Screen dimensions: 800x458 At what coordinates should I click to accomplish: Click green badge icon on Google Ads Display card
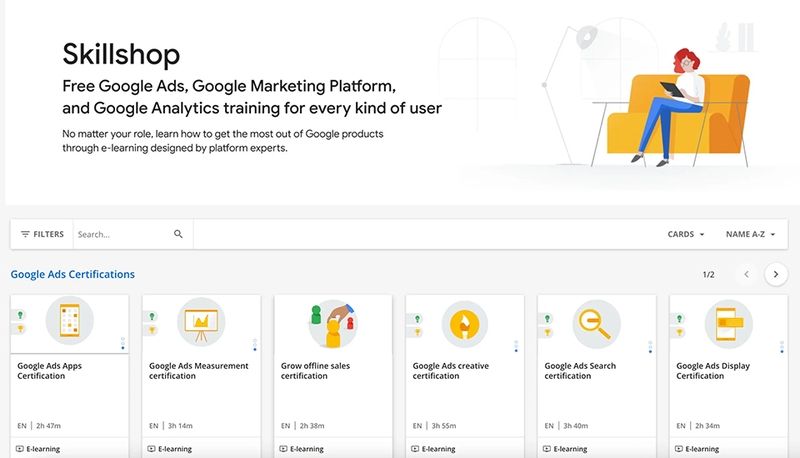point(680,319)
